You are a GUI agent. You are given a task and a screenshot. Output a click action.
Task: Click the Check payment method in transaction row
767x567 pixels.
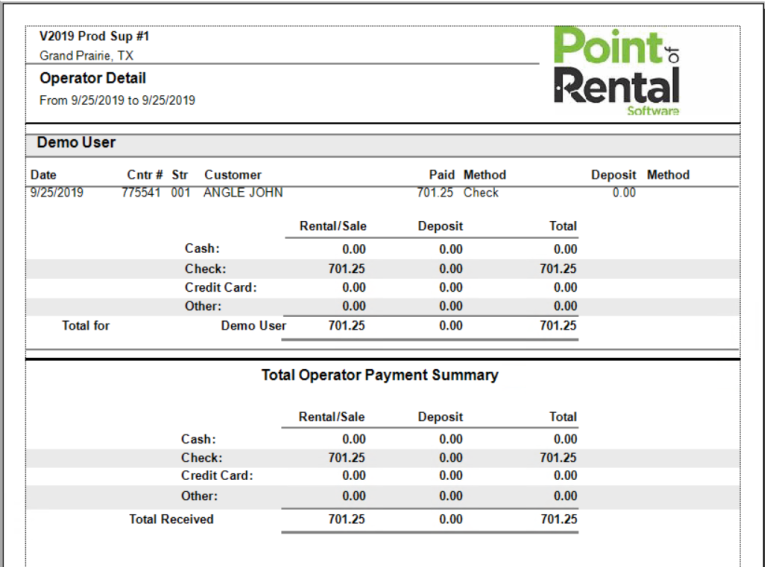click(481, 193)
